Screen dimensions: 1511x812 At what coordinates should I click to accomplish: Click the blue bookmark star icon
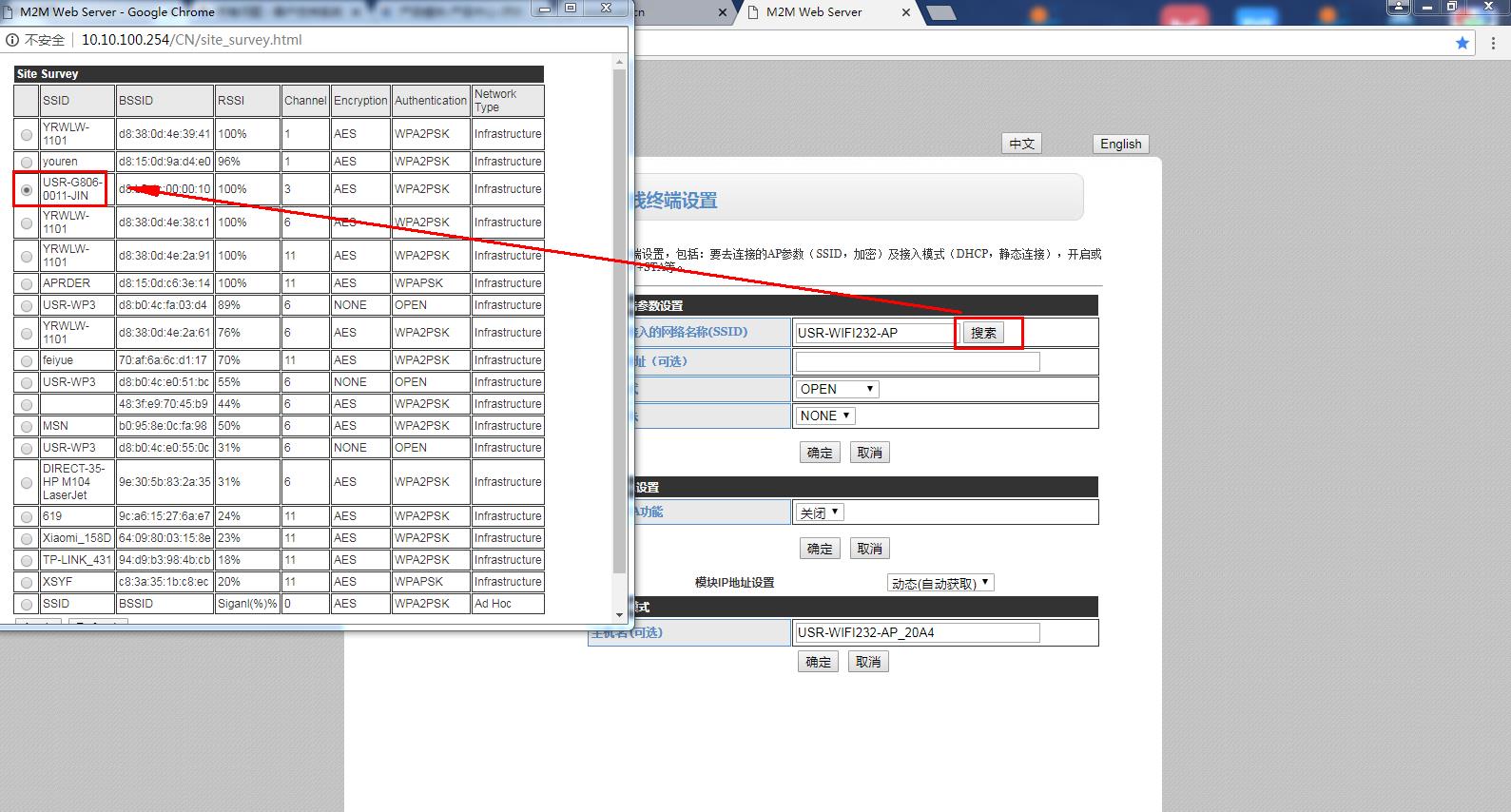point(1462,43)
